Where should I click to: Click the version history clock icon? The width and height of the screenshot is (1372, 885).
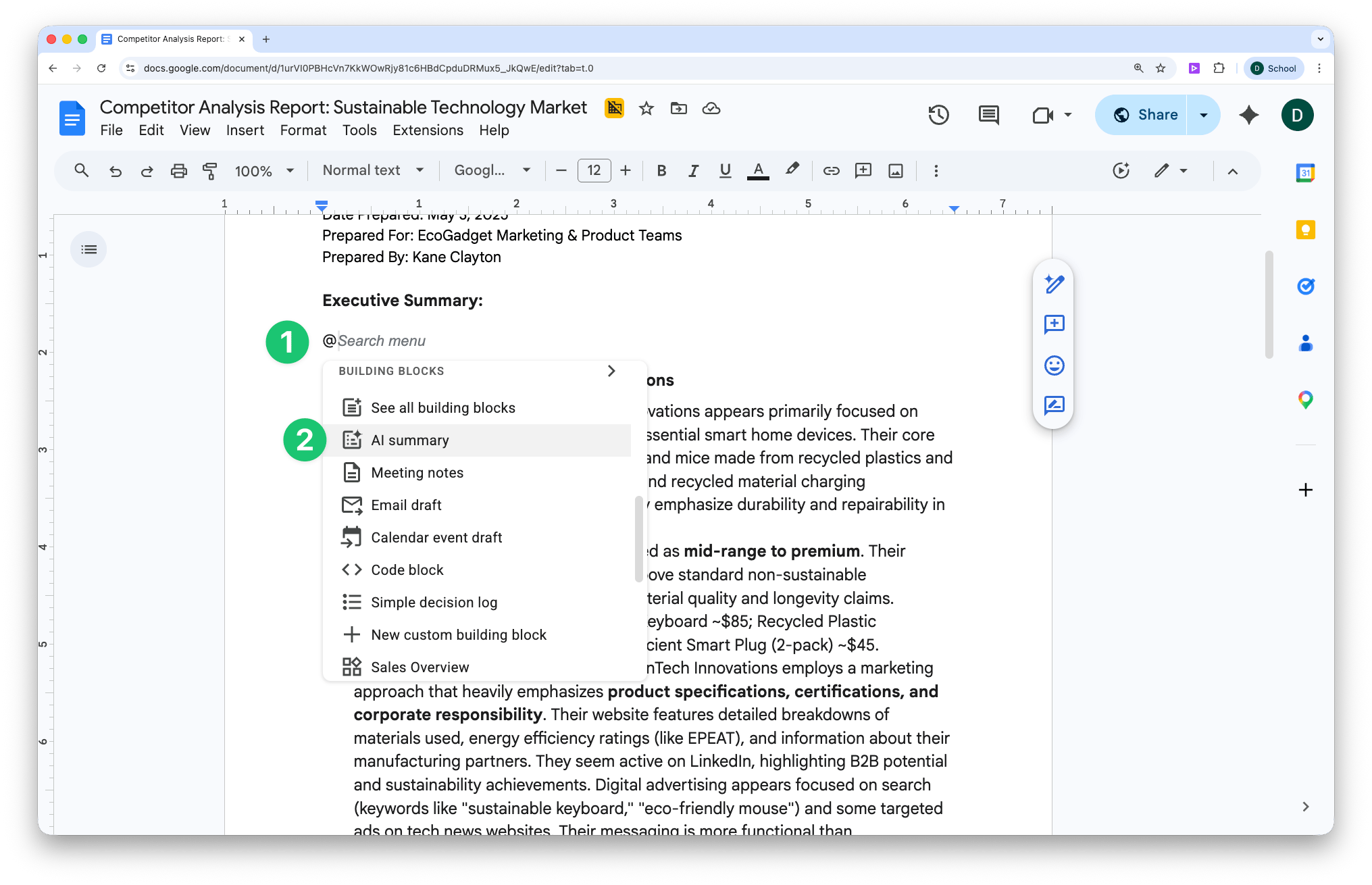(x=938, y=115)
